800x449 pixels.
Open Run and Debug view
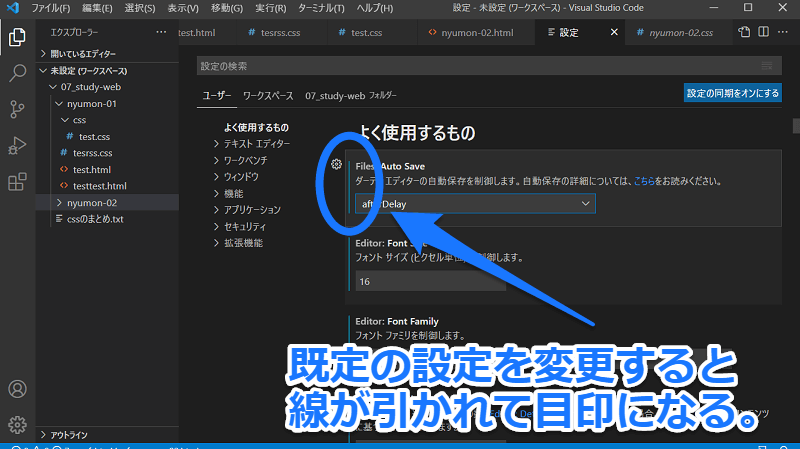(17, 146)
